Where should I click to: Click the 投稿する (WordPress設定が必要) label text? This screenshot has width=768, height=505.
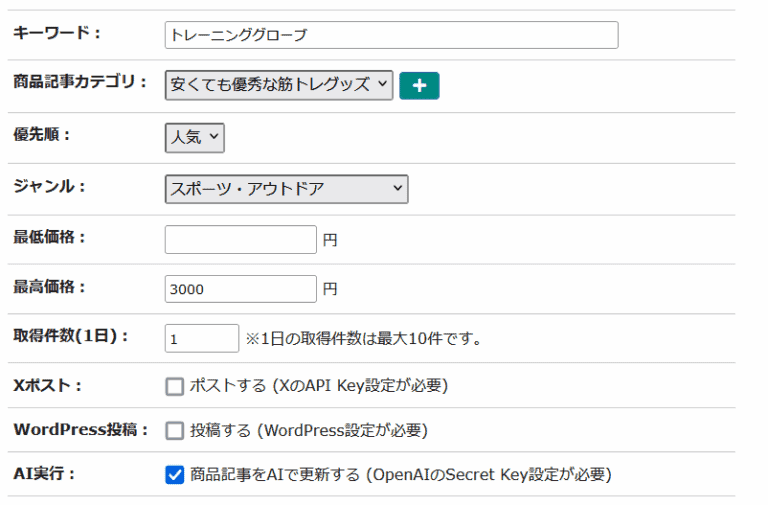(308, 430)
